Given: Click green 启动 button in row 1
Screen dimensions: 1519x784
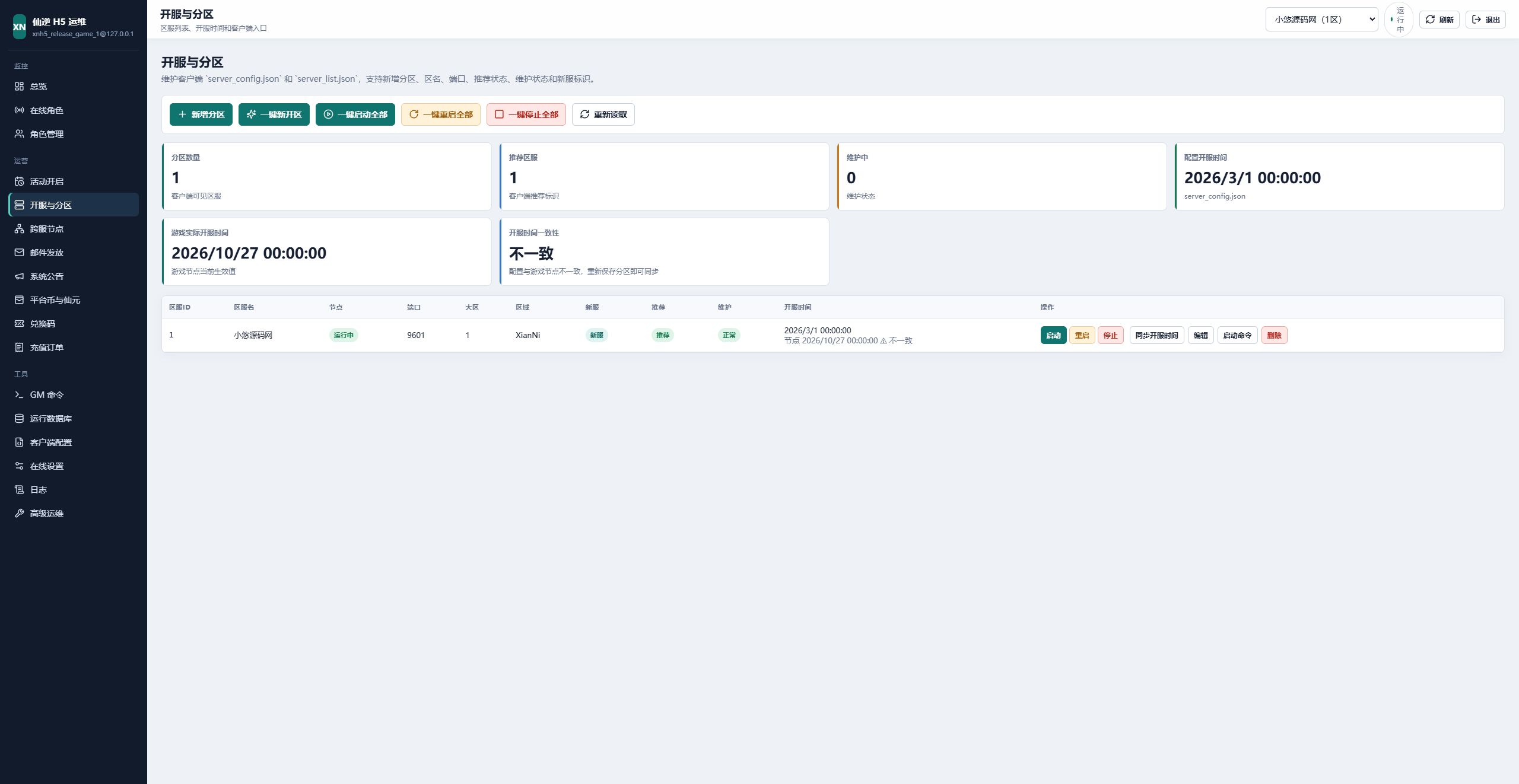Looking at the screenshot, I should point(1054,336).
